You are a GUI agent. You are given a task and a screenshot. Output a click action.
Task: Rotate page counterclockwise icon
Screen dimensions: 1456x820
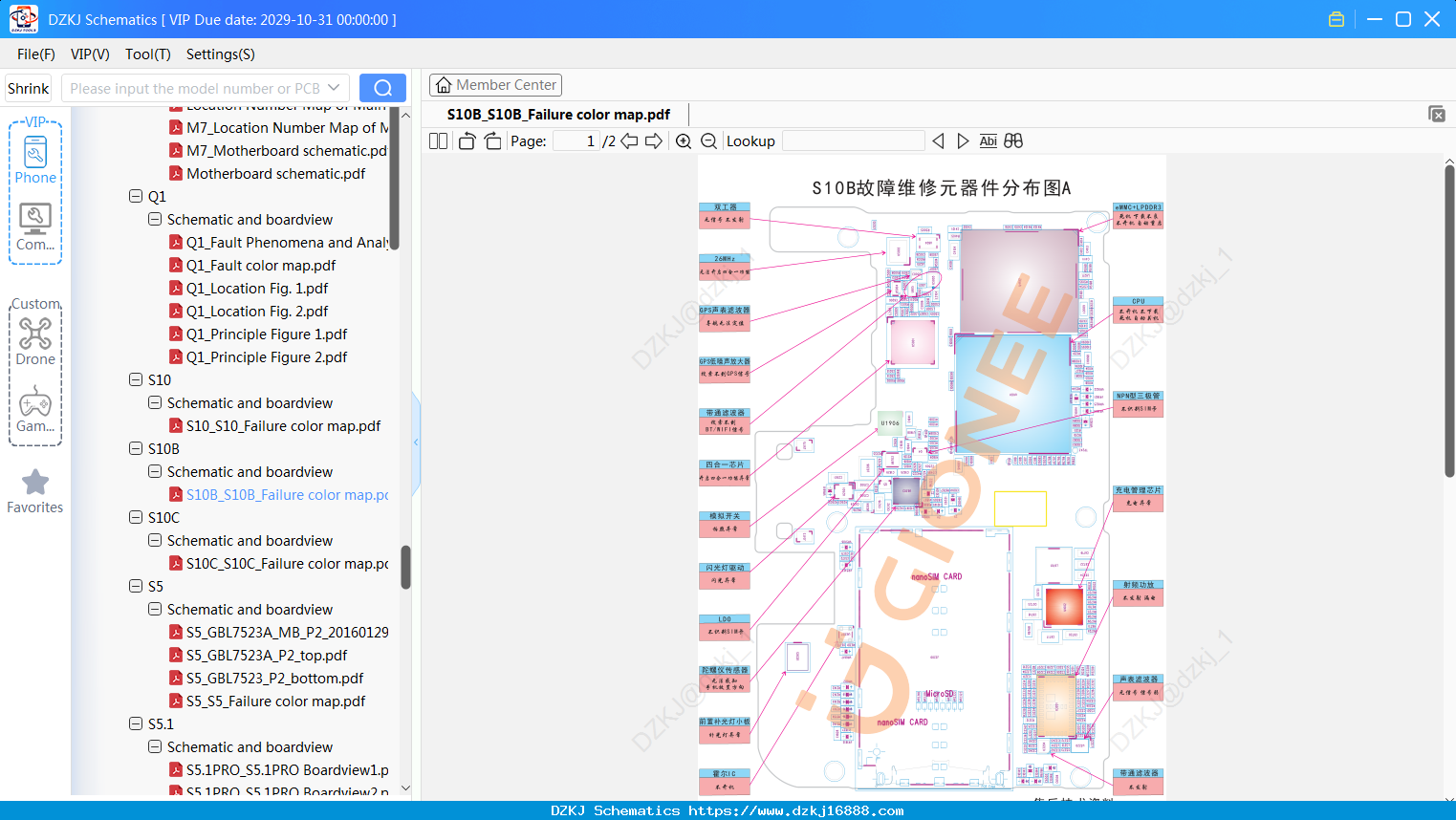[x=467, y=141]
